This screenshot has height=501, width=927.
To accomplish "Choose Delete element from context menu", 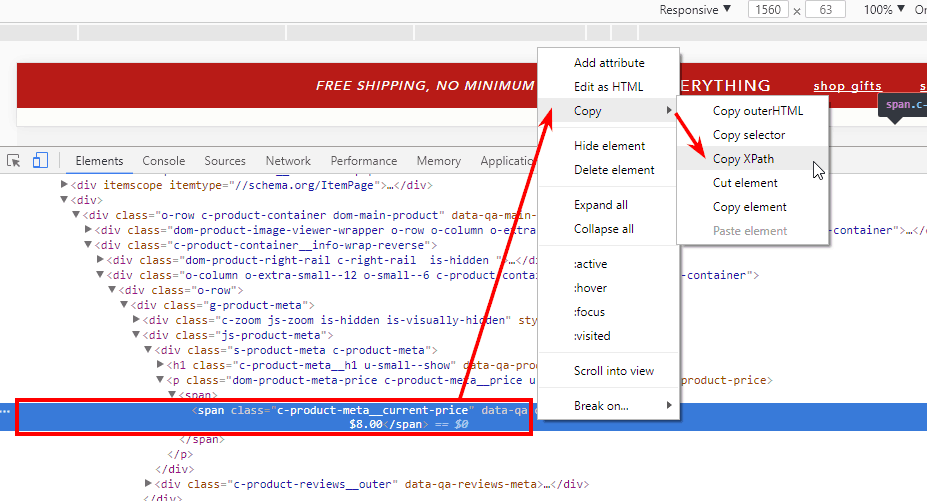I will [x=614, y=170].
